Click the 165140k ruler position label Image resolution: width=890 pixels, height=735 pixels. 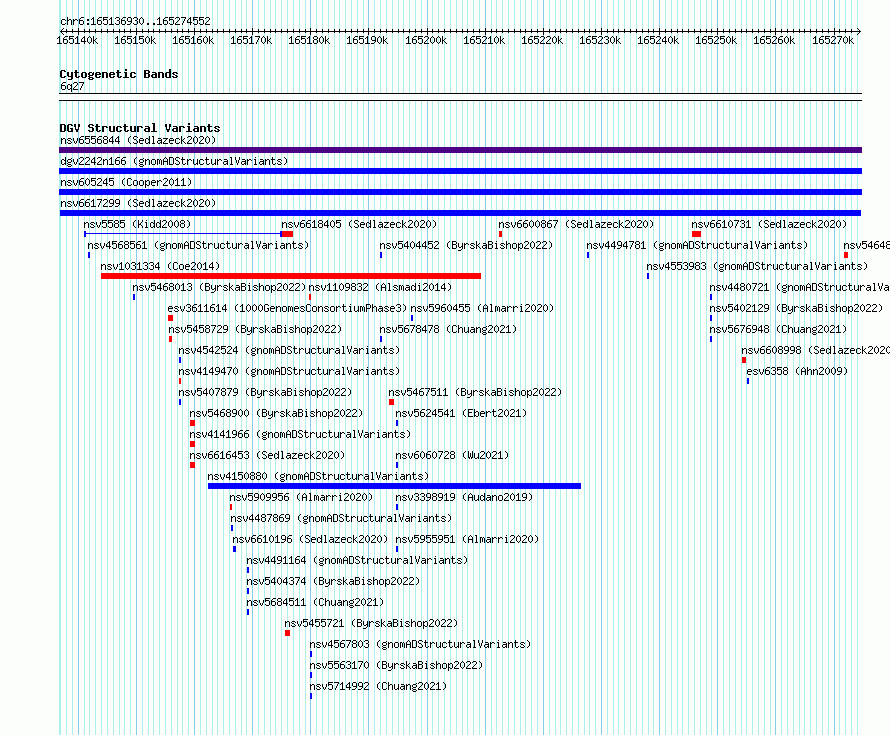[77, 40]
